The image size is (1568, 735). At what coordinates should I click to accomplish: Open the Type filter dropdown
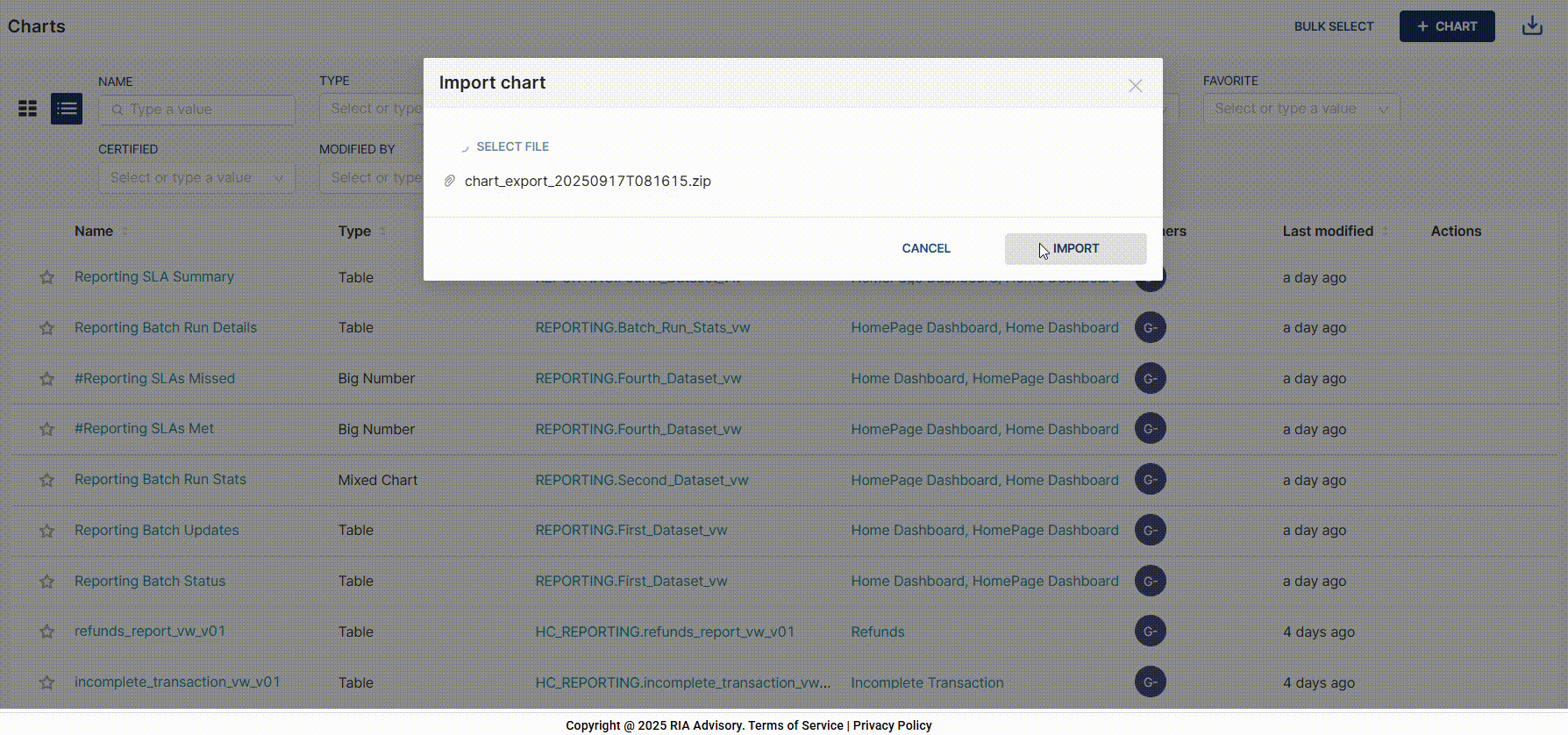click(373, 109)
